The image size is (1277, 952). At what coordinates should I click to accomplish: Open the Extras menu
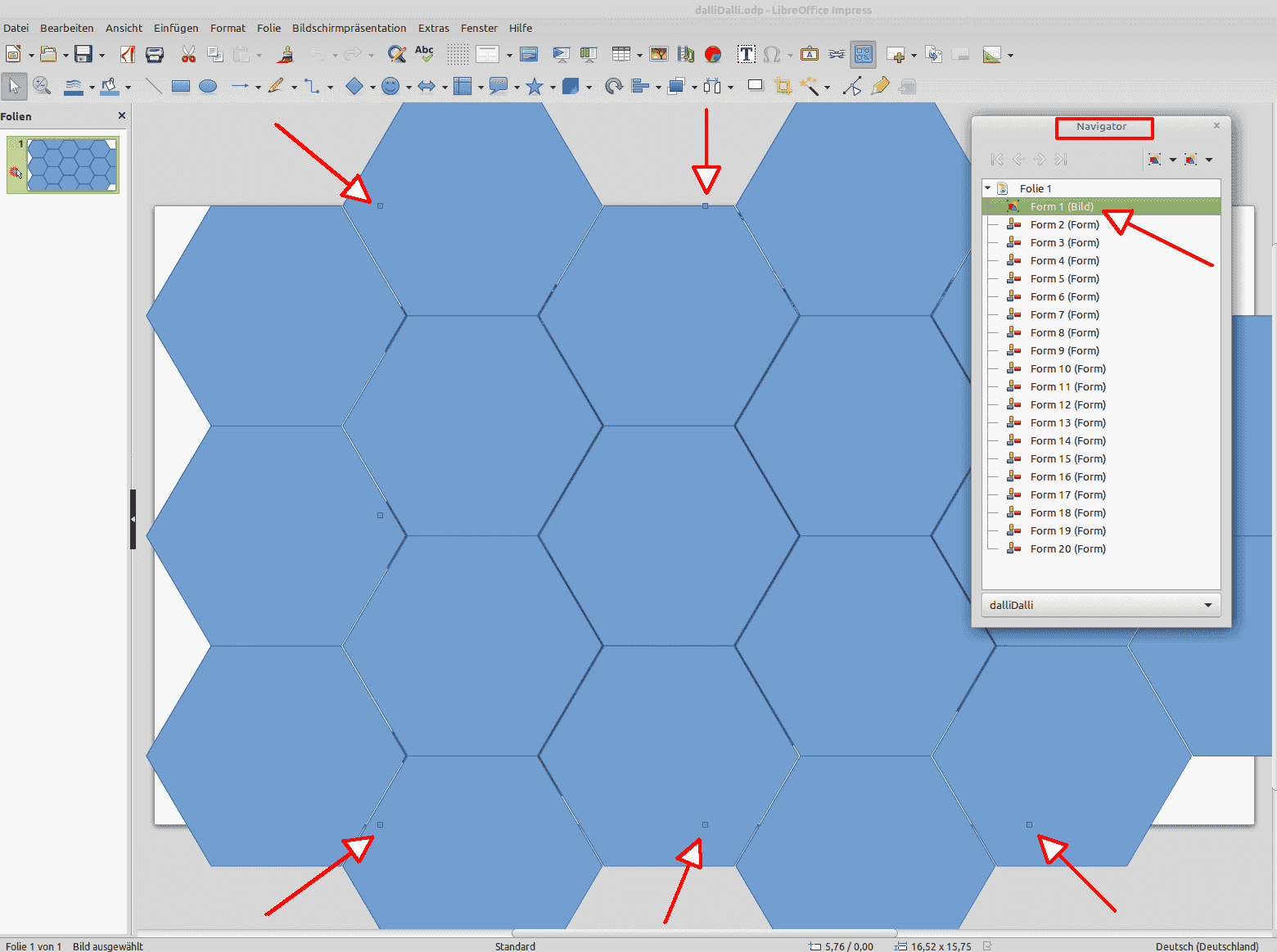pos(433,28)
